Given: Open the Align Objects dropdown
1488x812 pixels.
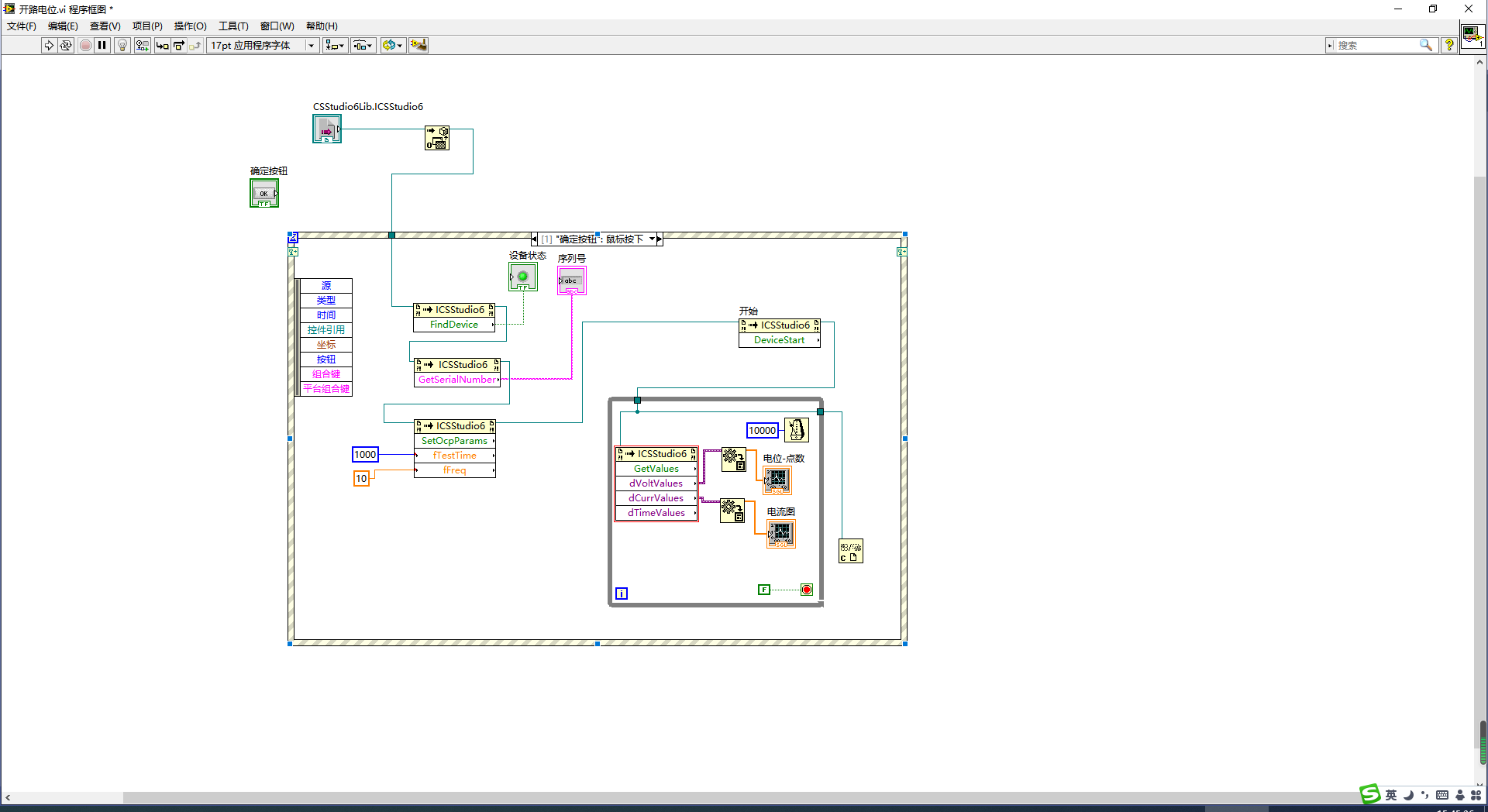Looking at the screenshot, I should tap(335, 46).
